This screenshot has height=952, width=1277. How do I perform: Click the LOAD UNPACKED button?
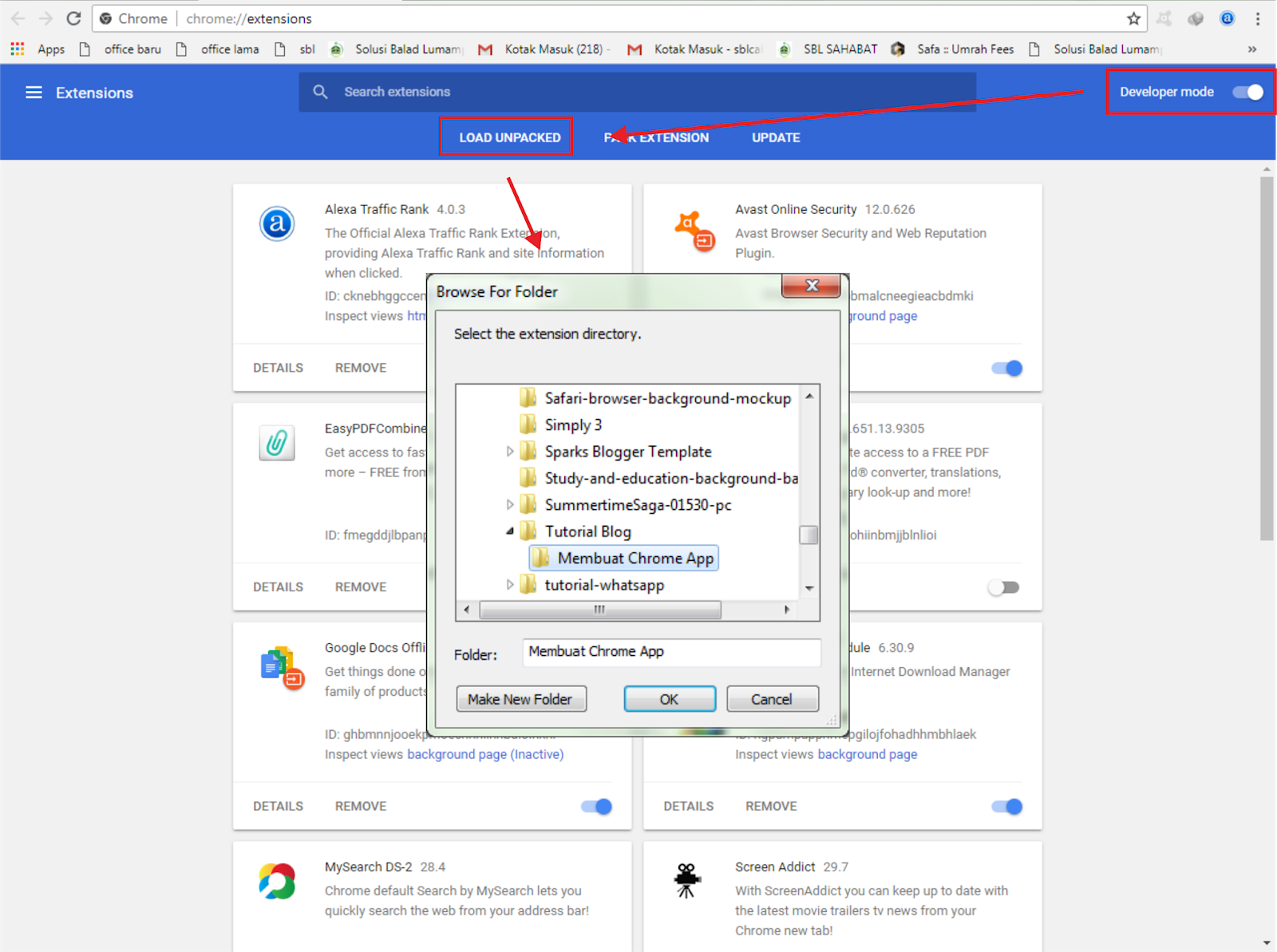tap(510, 137)
